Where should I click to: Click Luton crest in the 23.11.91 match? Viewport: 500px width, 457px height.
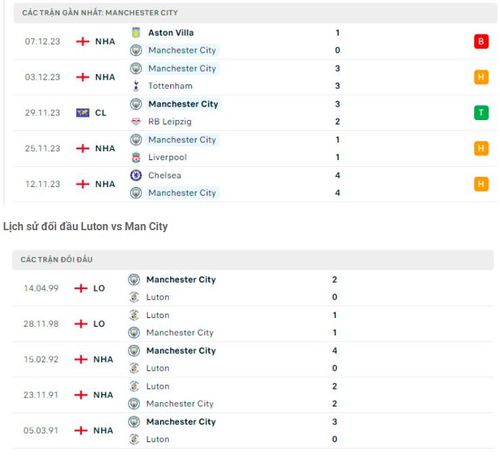tap(134, 386)
